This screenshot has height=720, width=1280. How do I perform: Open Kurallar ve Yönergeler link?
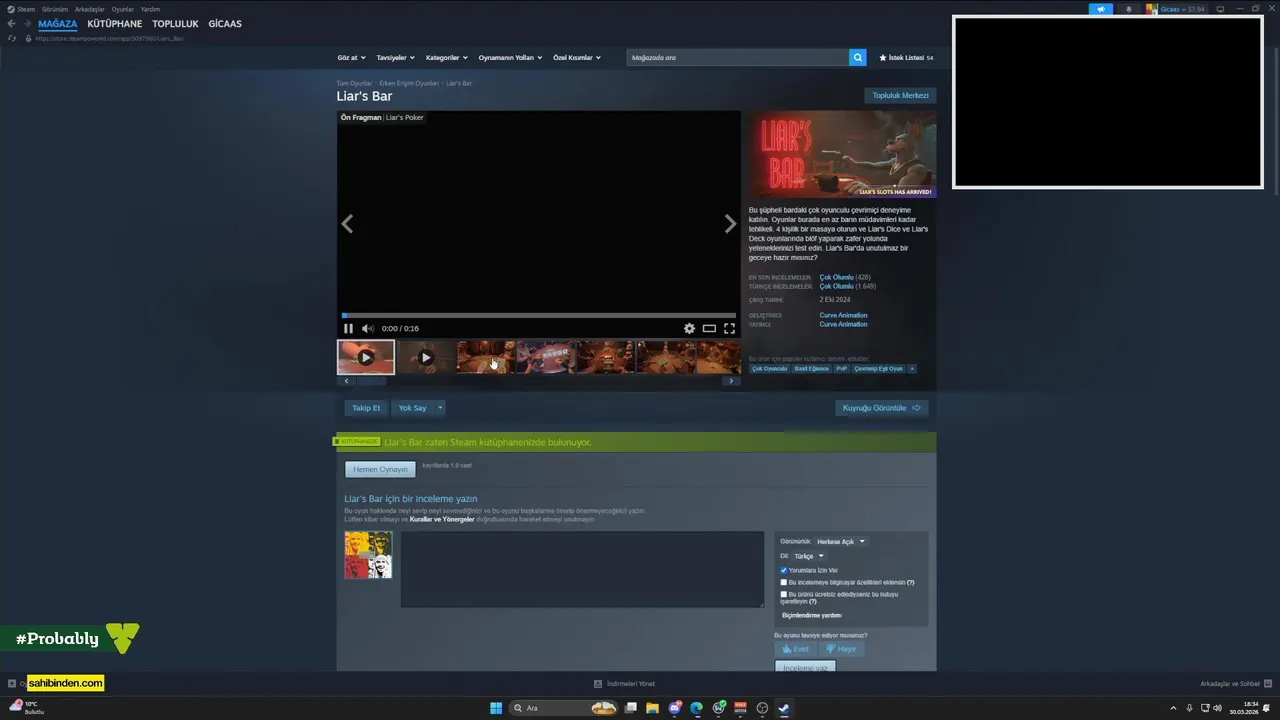click(442, 519)
